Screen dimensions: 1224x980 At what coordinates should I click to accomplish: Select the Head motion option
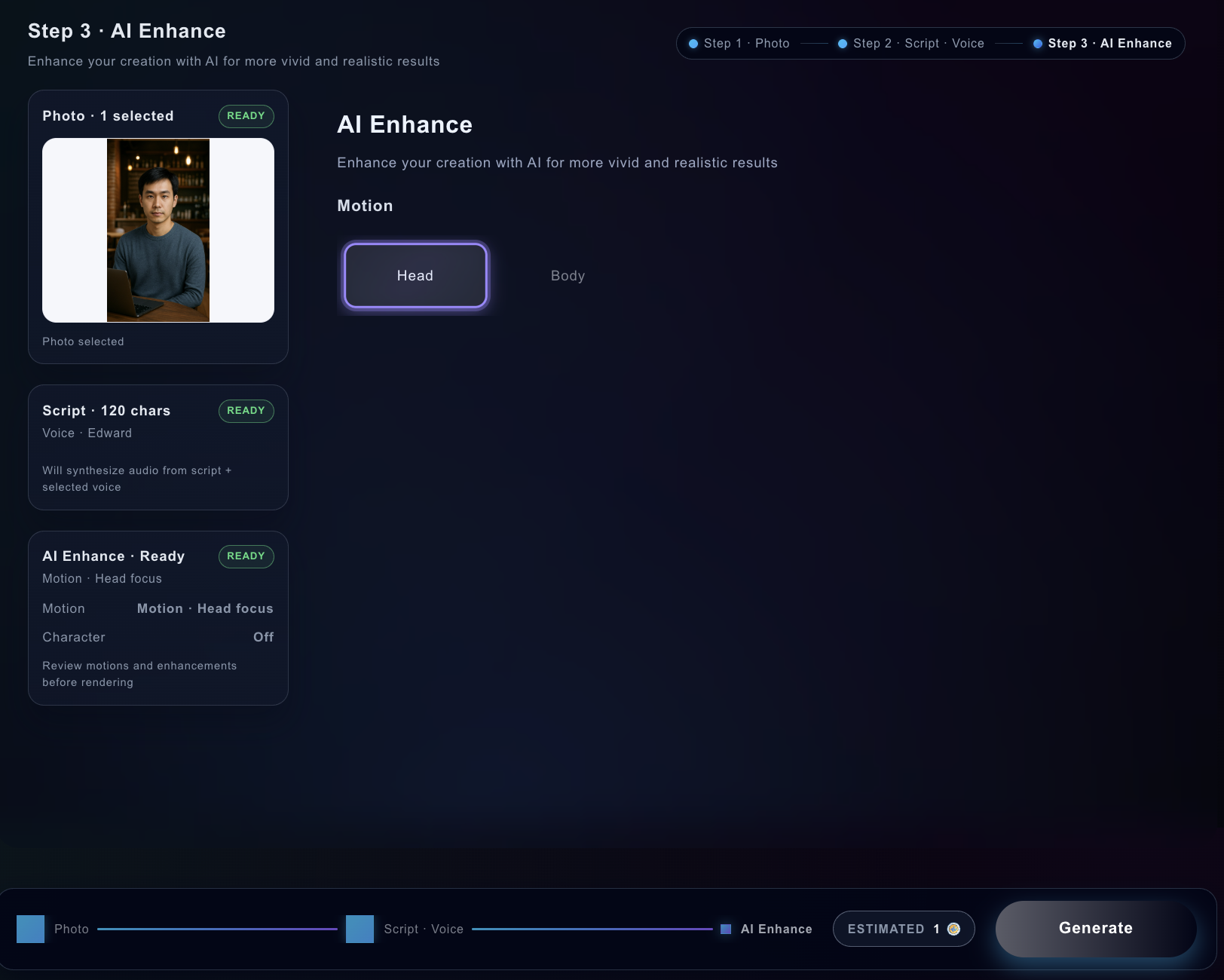point(415,275)
